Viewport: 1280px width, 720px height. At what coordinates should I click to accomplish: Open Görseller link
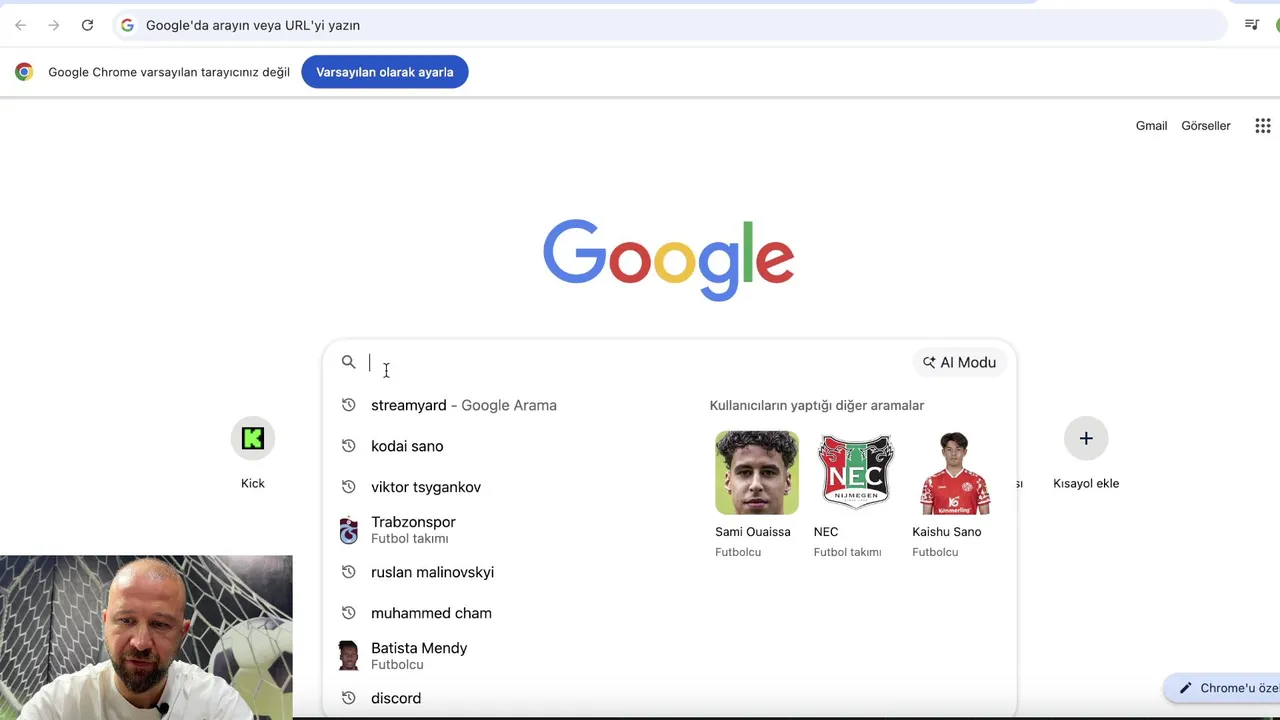click(1206, 126)
